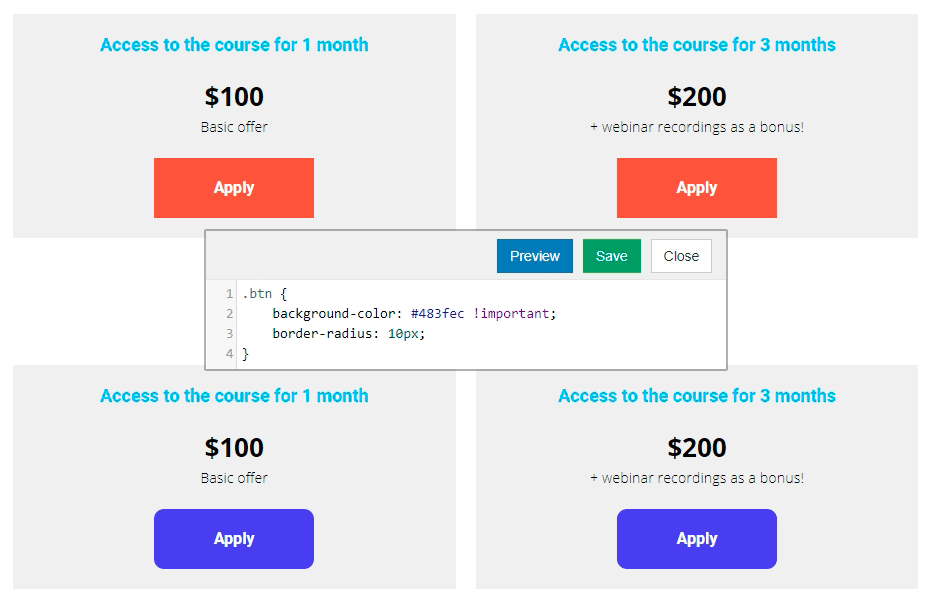Click the background-color property in the editor
The height and width of the screenshot is (600, 932).
coord(334,313)
